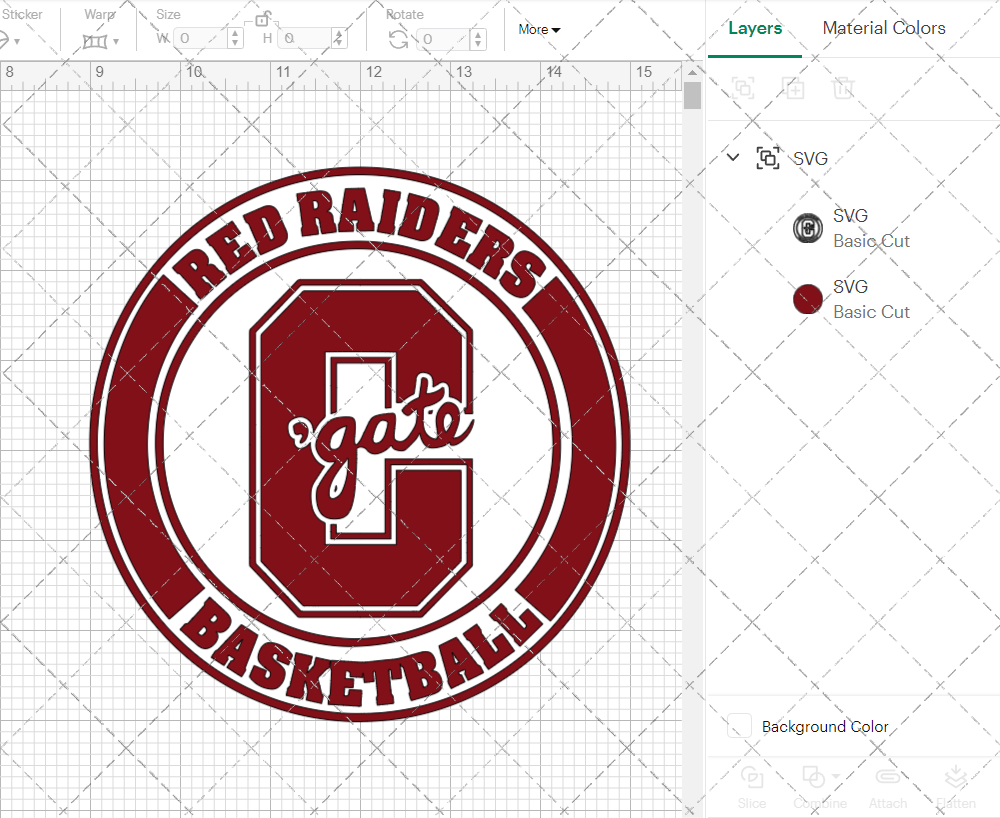
Task: Click the Rotate field stepper arrows
Action: pyautogui.click(x=478, y=39)
